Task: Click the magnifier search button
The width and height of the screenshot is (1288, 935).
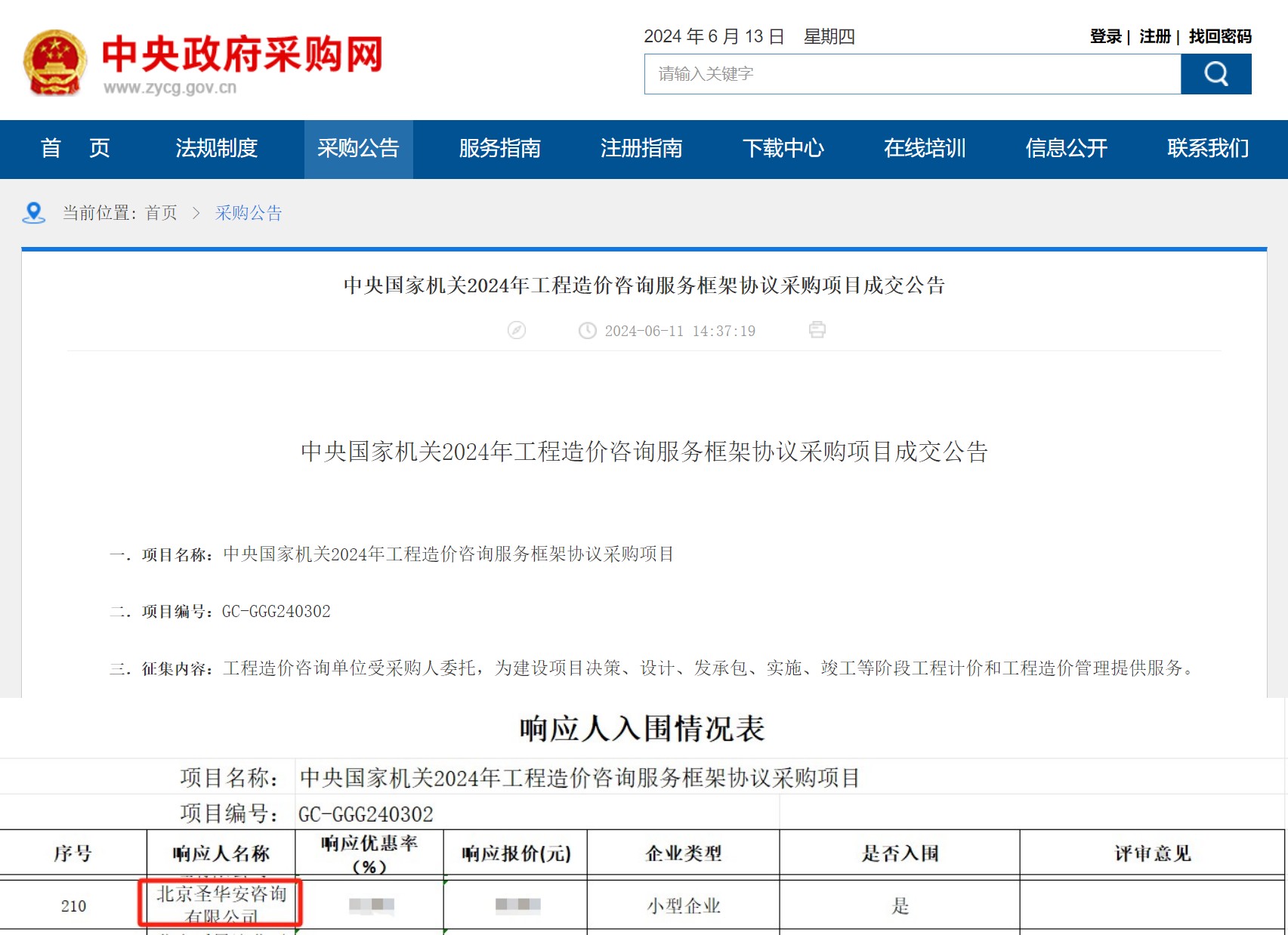Action: pyautogui.click(x=1215, y=74)
